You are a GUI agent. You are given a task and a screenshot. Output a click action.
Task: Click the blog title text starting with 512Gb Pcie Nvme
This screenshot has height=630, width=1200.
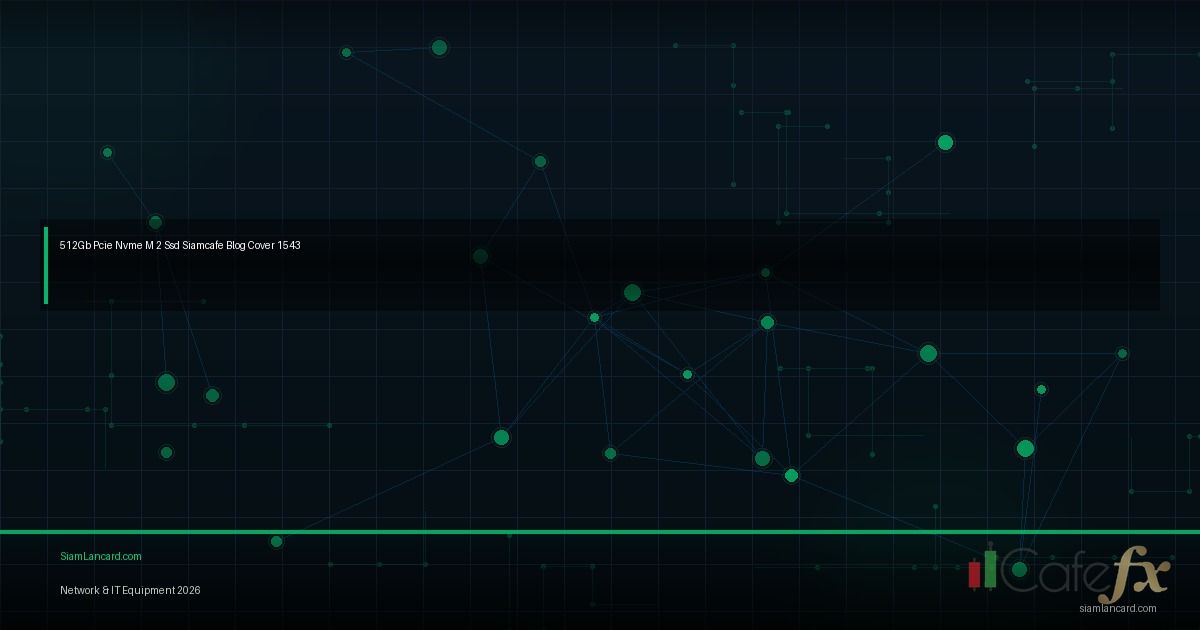click(x=180, y=245)
